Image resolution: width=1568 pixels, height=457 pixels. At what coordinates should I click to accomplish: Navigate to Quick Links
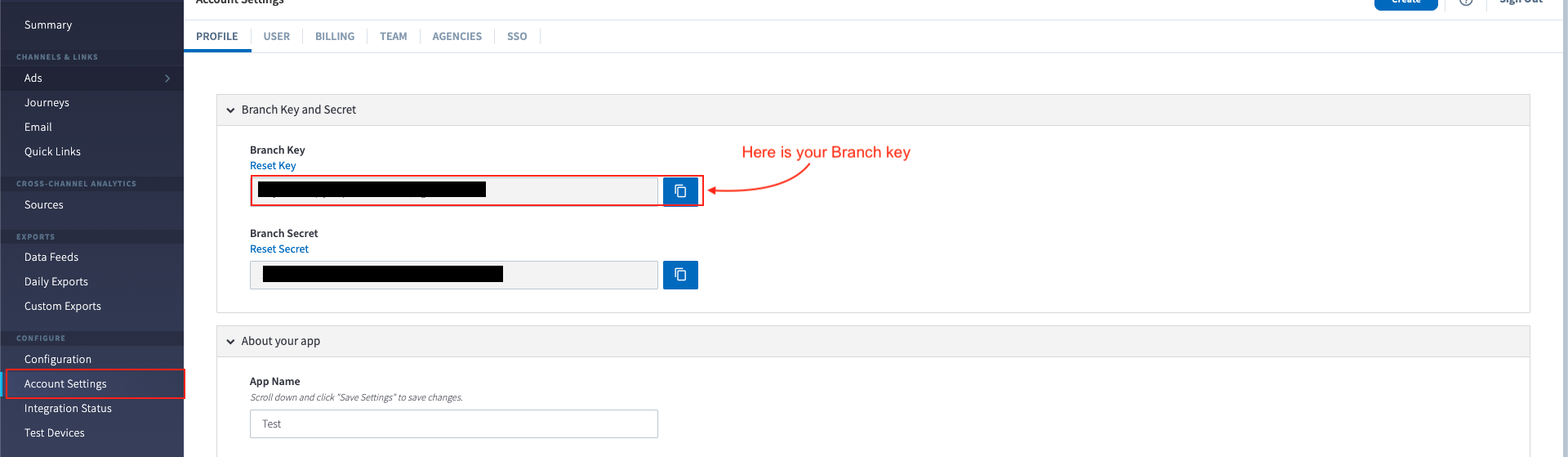pyautogui.click(x=52, y=152)
